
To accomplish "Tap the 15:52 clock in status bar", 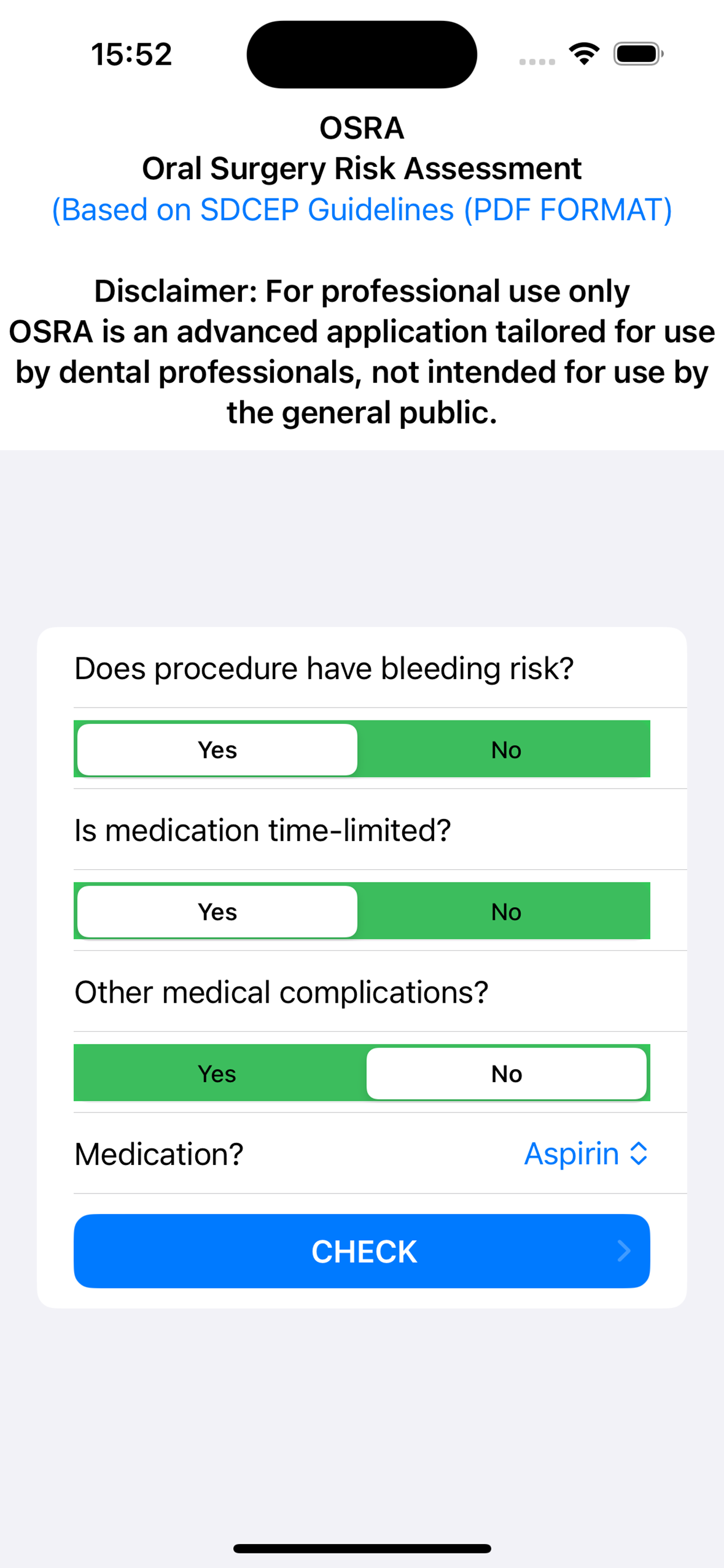I will click(131, 54).
